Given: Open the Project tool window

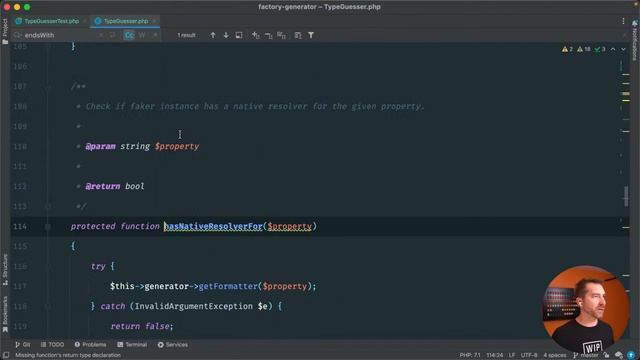Looking at the screenshot, I should tap(5, 31).
